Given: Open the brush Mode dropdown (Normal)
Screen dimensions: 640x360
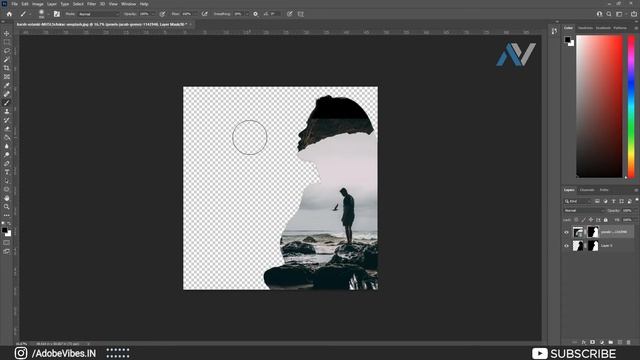Looking at the screenshot, I should [98, 14].
